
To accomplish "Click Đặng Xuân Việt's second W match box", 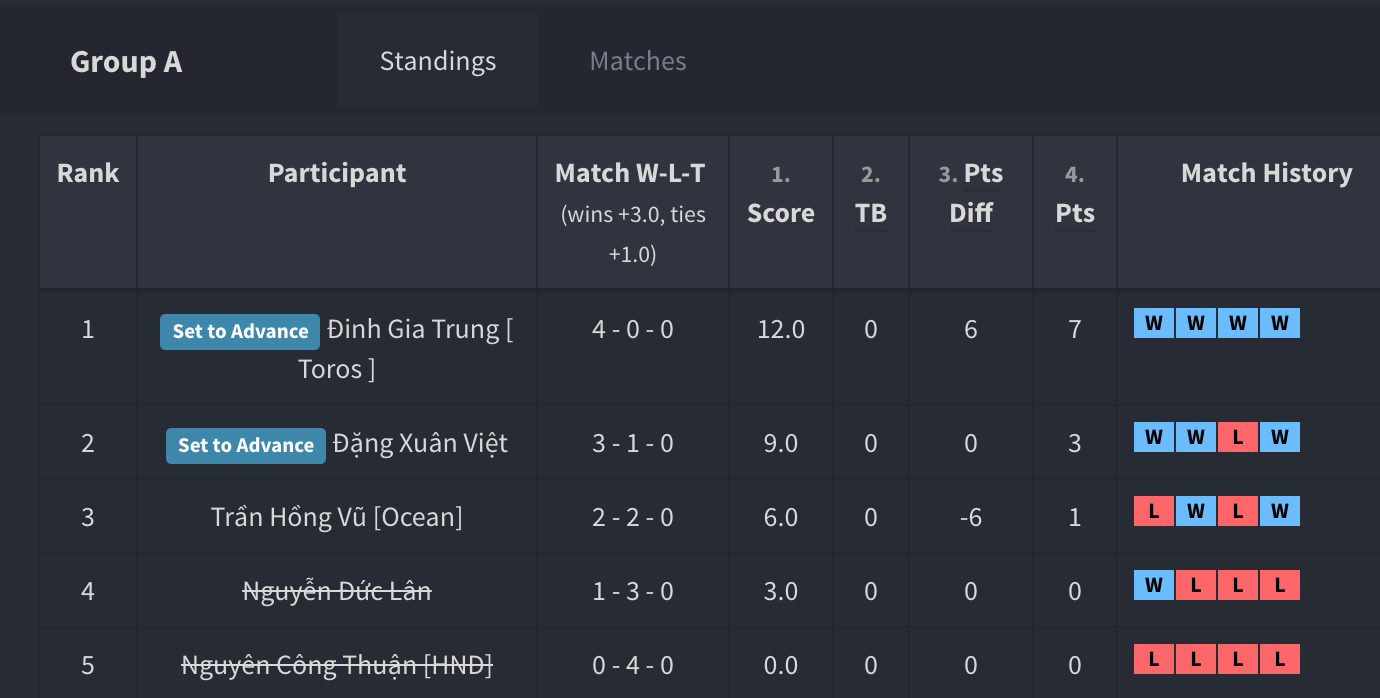I will (1196, 437).
